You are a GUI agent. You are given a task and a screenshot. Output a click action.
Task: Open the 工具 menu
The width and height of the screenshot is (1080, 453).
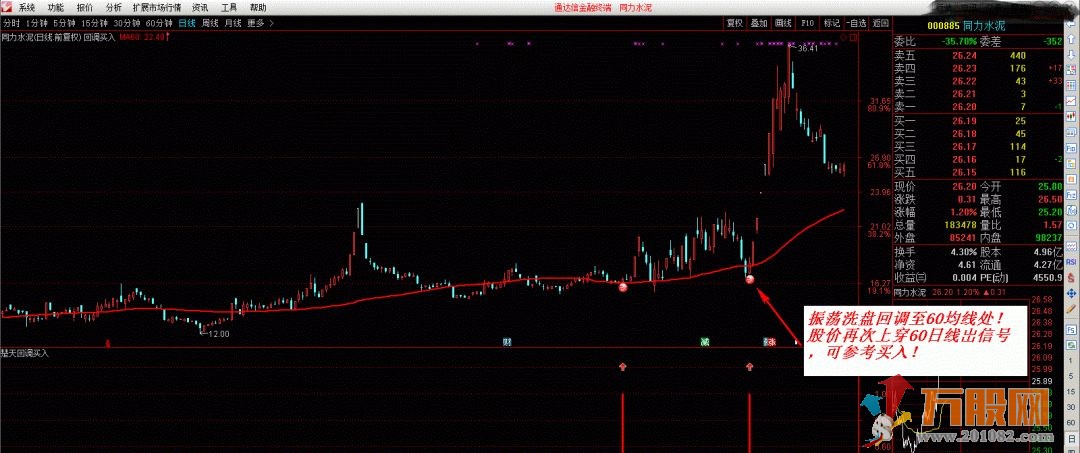click(x=229, y=8)
